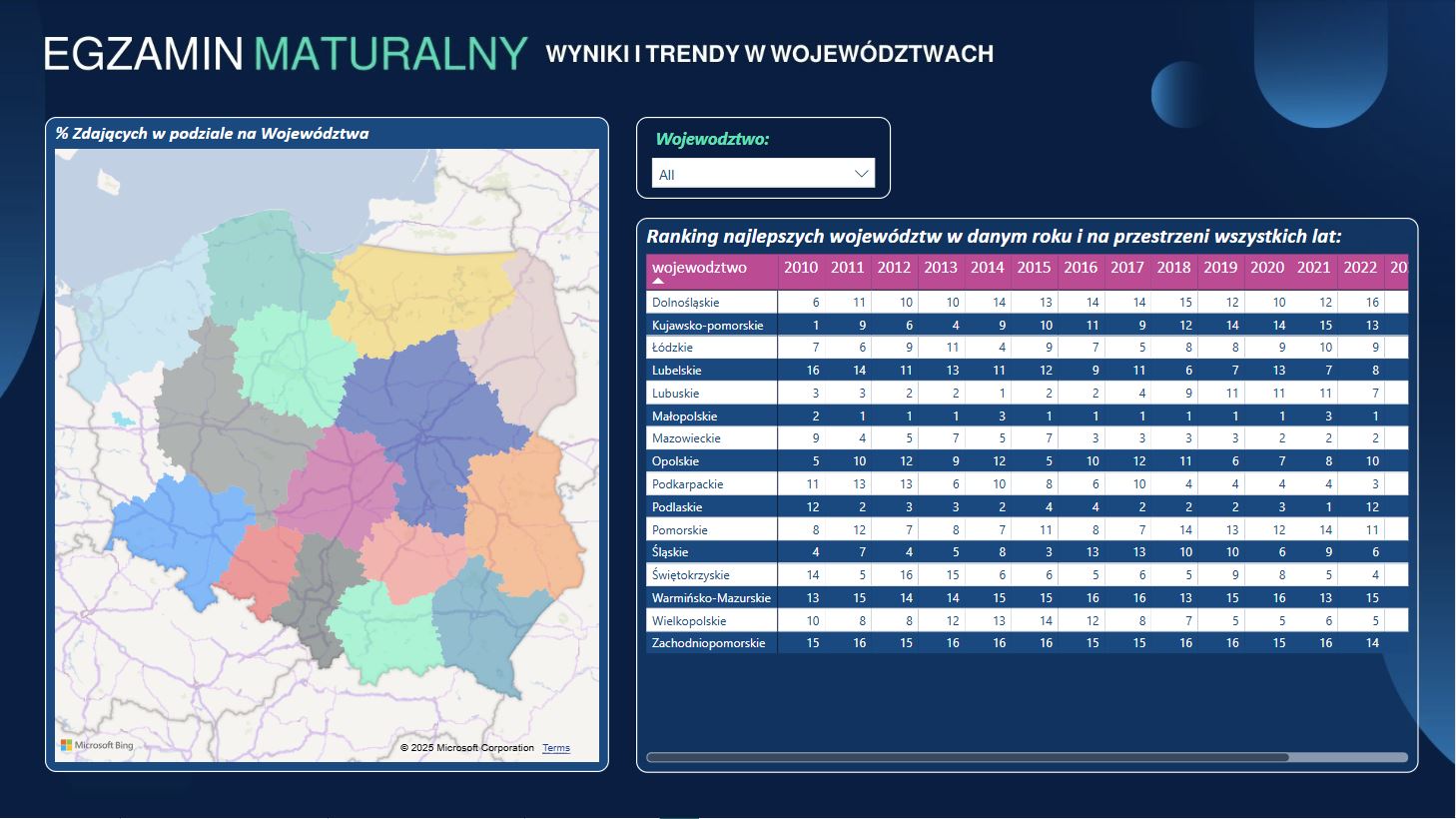This screenshot has height=819, width=1456.
Task: Click Lubelskie 2010 cell showing 16
Action: (x=800, y=371)
